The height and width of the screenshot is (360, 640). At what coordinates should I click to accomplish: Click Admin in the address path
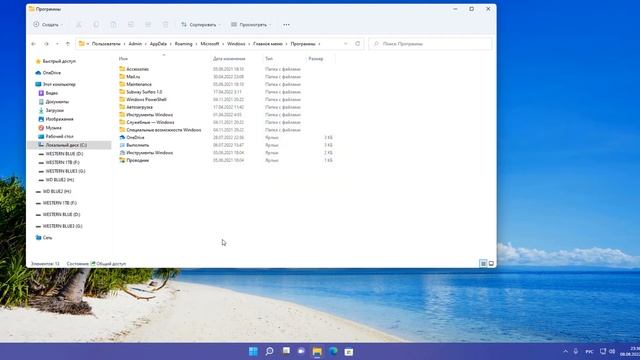(135, 44)
